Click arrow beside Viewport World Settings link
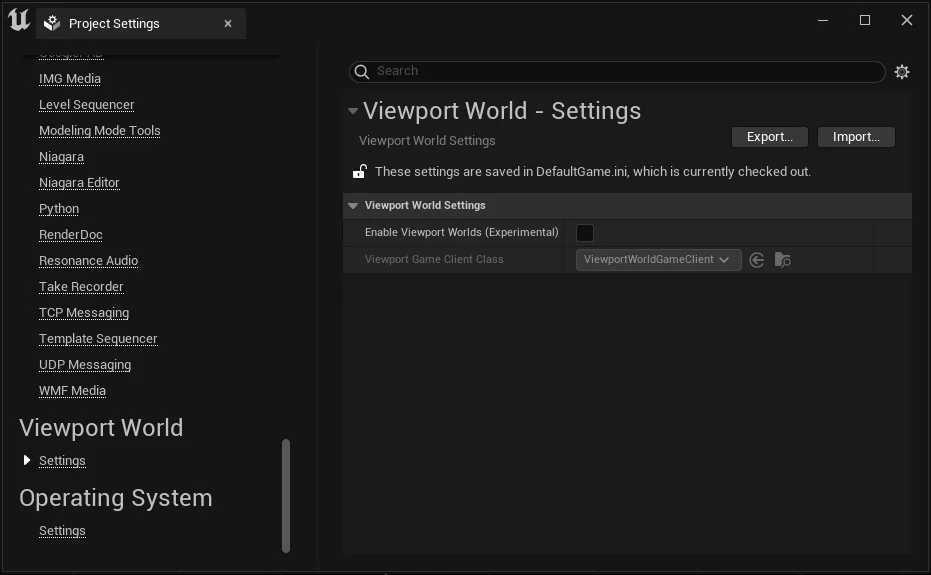931x575 pixels. pos(26,460)
